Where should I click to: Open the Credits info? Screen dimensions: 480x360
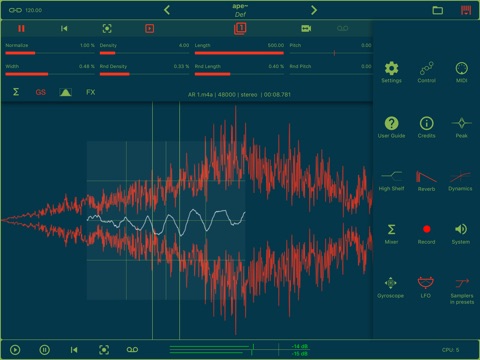tap(427, 124)
